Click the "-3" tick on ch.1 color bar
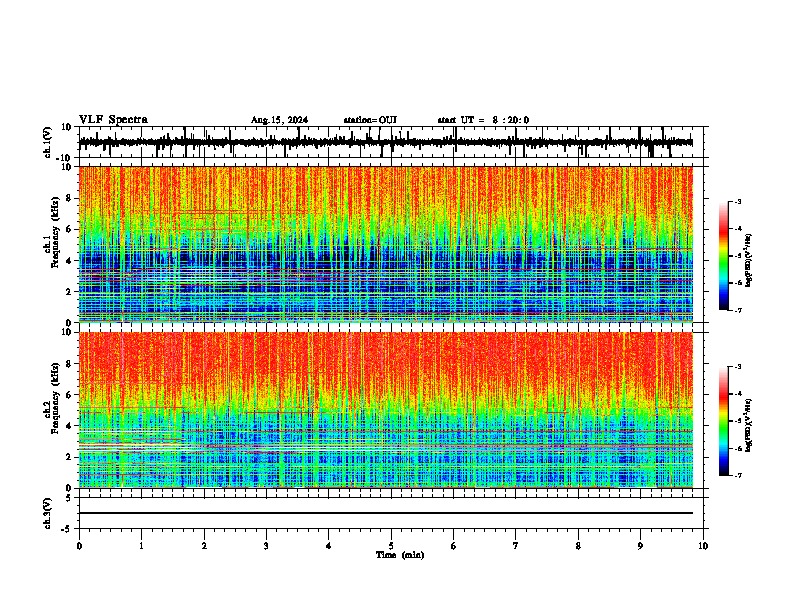The height and width of the screenshot is (612, 792). click(x=738, y=201)
